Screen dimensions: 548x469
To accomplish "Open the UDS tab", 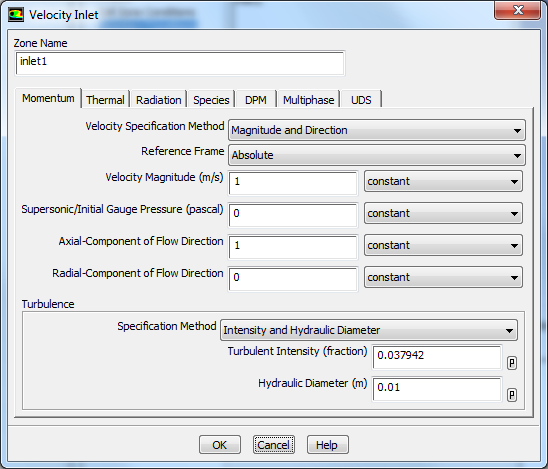I will coord(361,100).
